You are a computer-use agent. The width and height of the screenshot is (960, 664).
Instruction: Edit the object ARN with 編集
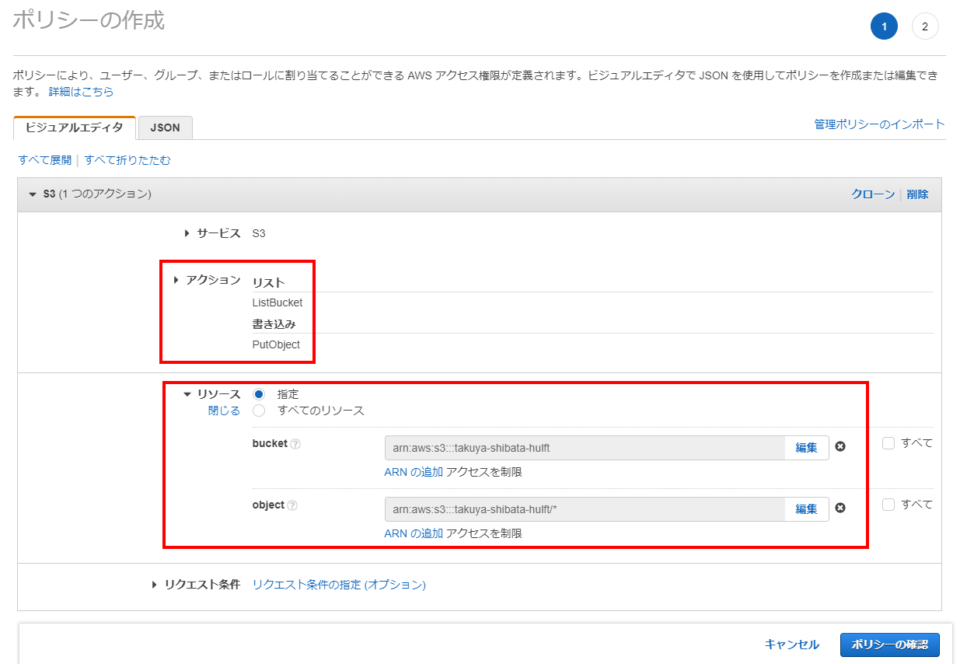(x=806, y=509)
